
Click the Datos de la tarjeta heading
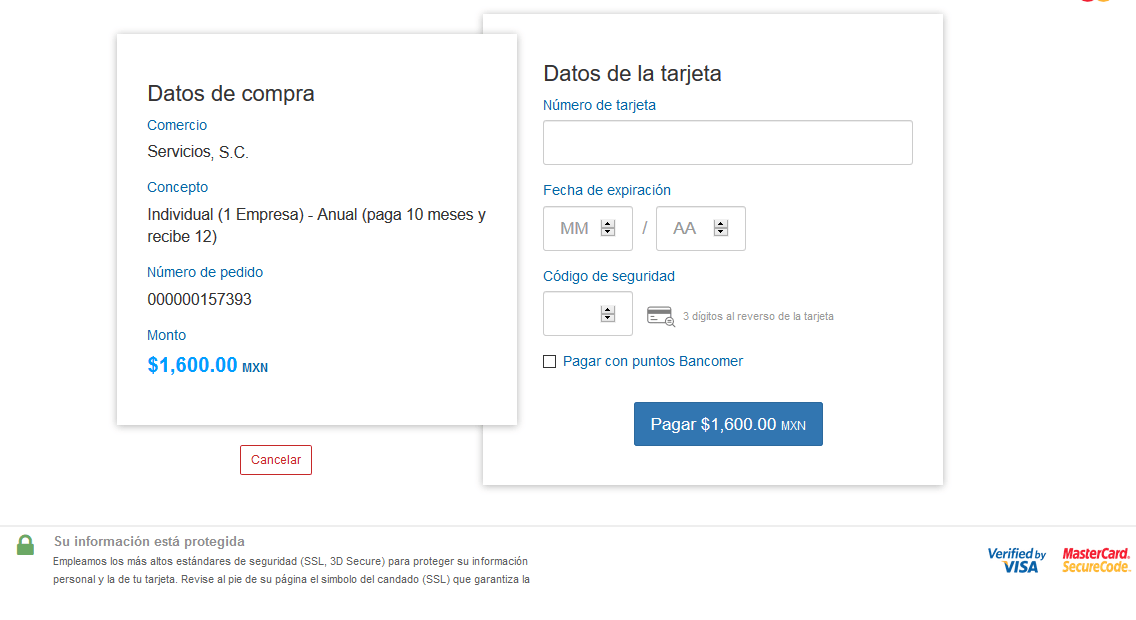tap(632, 73)
